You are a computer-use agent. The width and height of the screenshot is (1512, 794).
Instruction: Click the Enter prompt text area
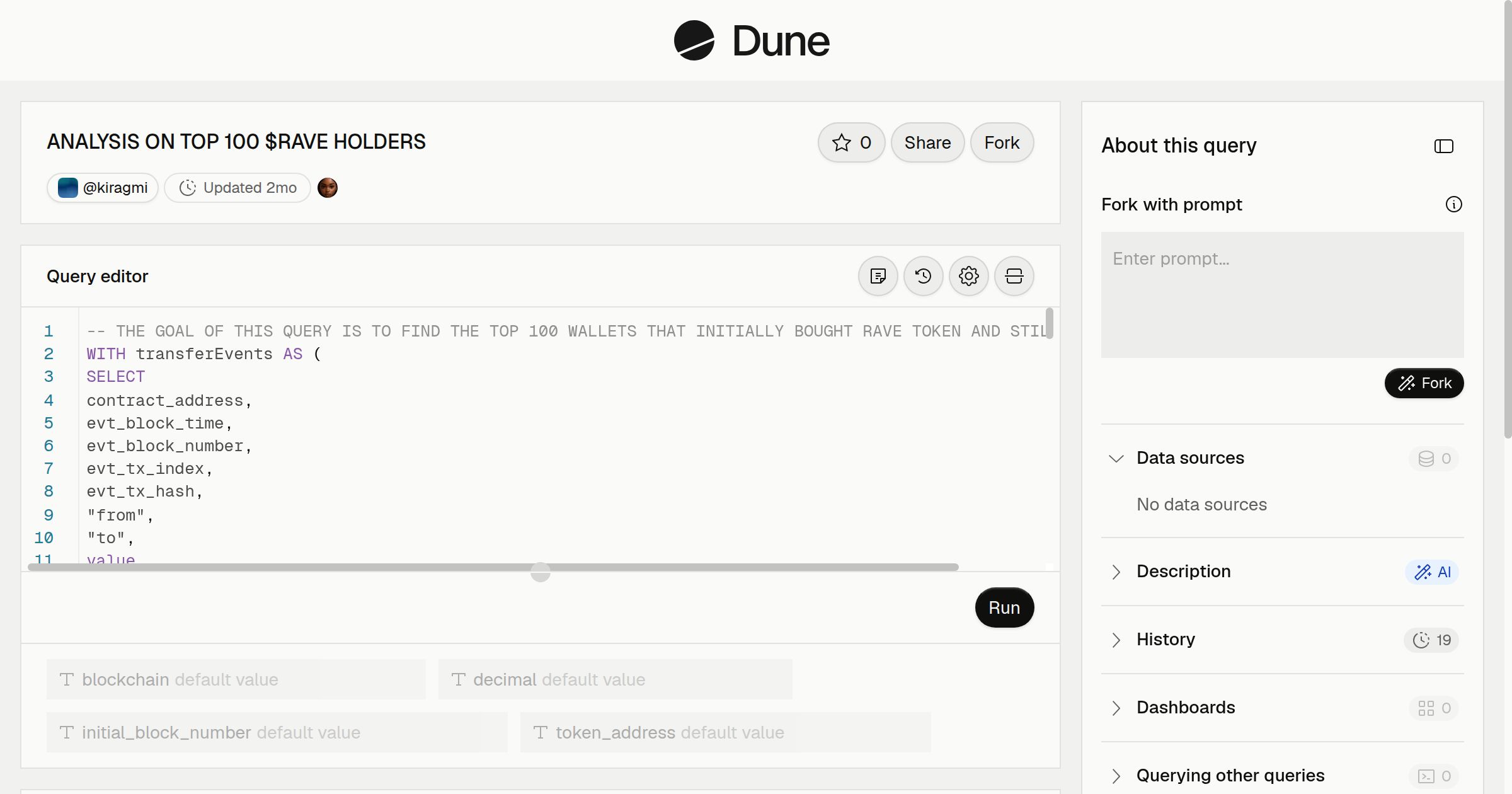1282,294
